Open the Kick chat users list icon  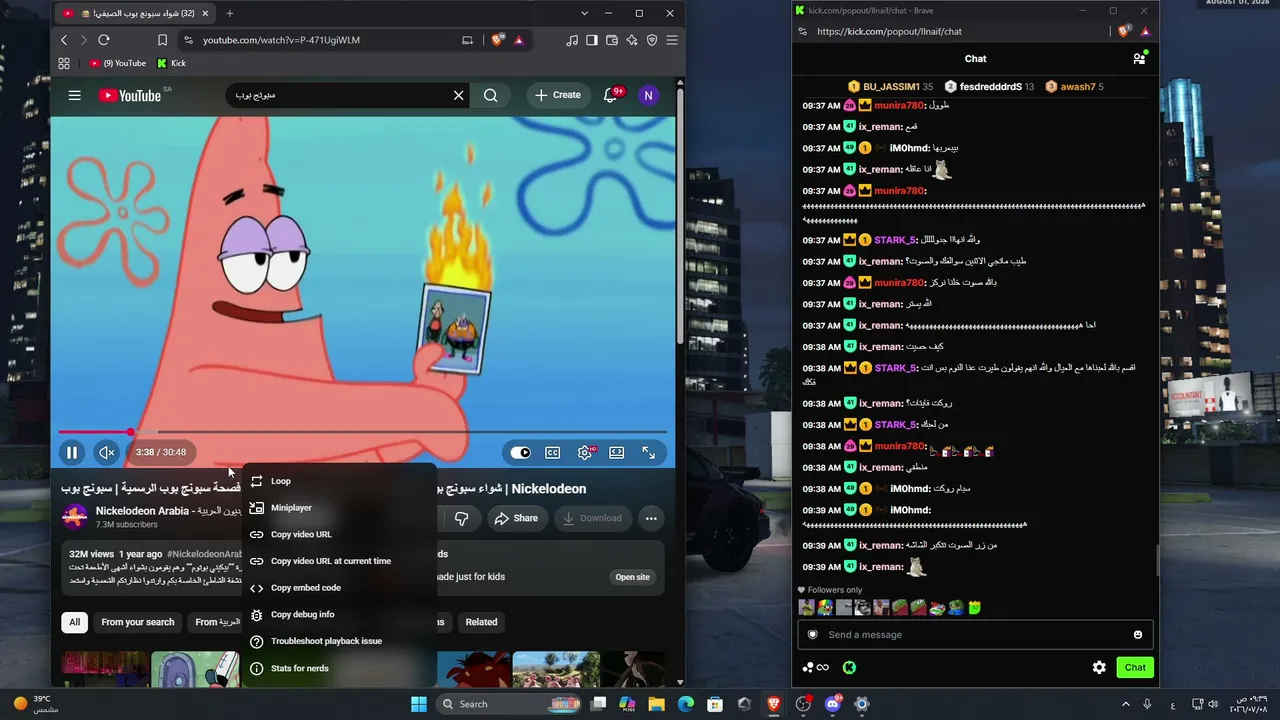(1139, 59)
